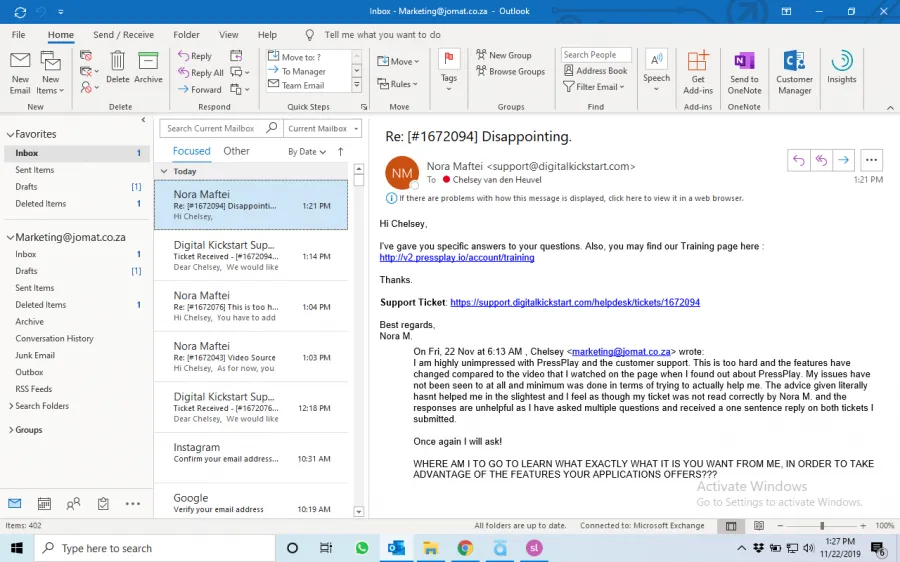Adjust the zoom slider in status bar
900x562 pixels.
[822, 525]
